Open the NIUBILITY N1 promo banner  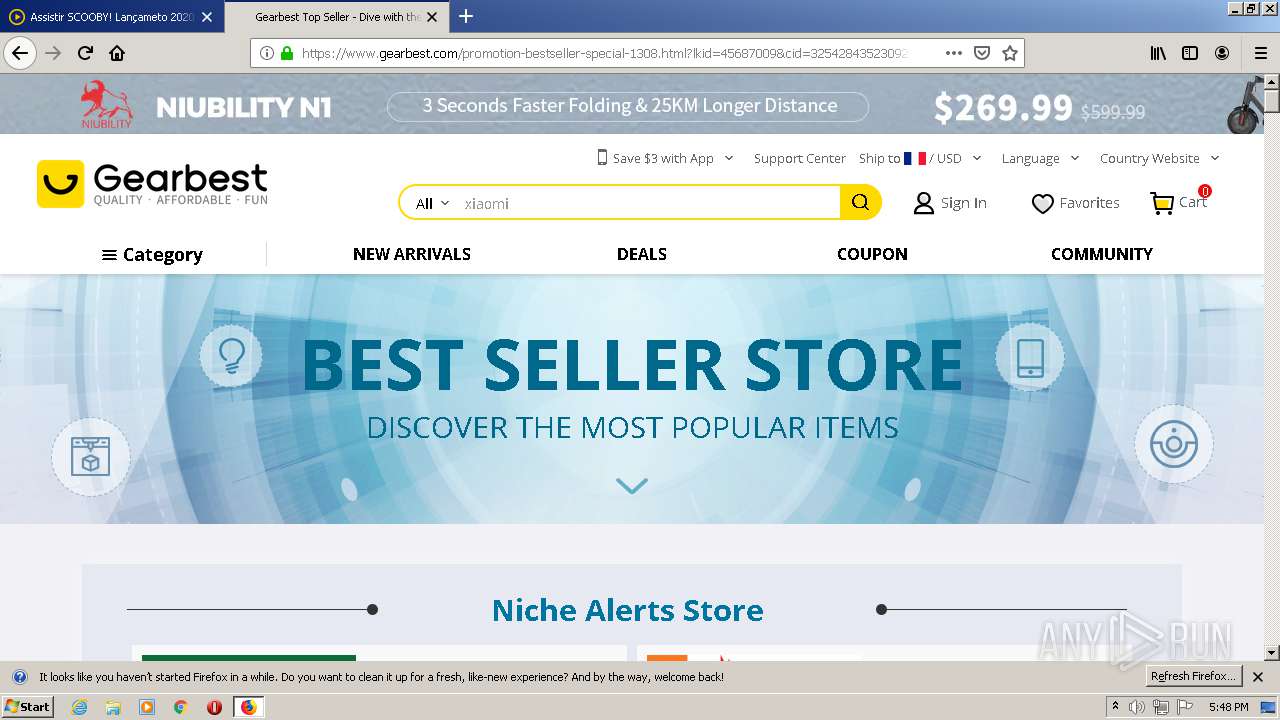pyautogui.click(x=632, y=104)
